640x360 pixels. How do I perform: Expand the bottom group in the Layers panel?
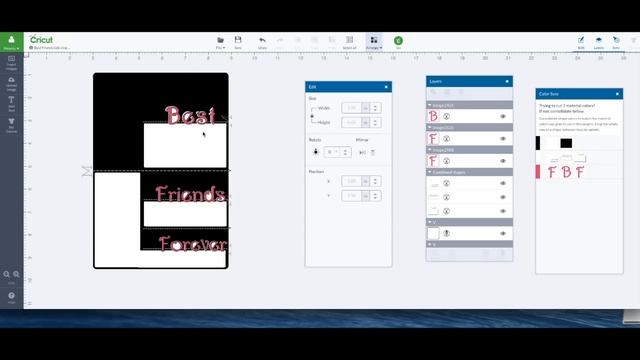pos(429,244)
